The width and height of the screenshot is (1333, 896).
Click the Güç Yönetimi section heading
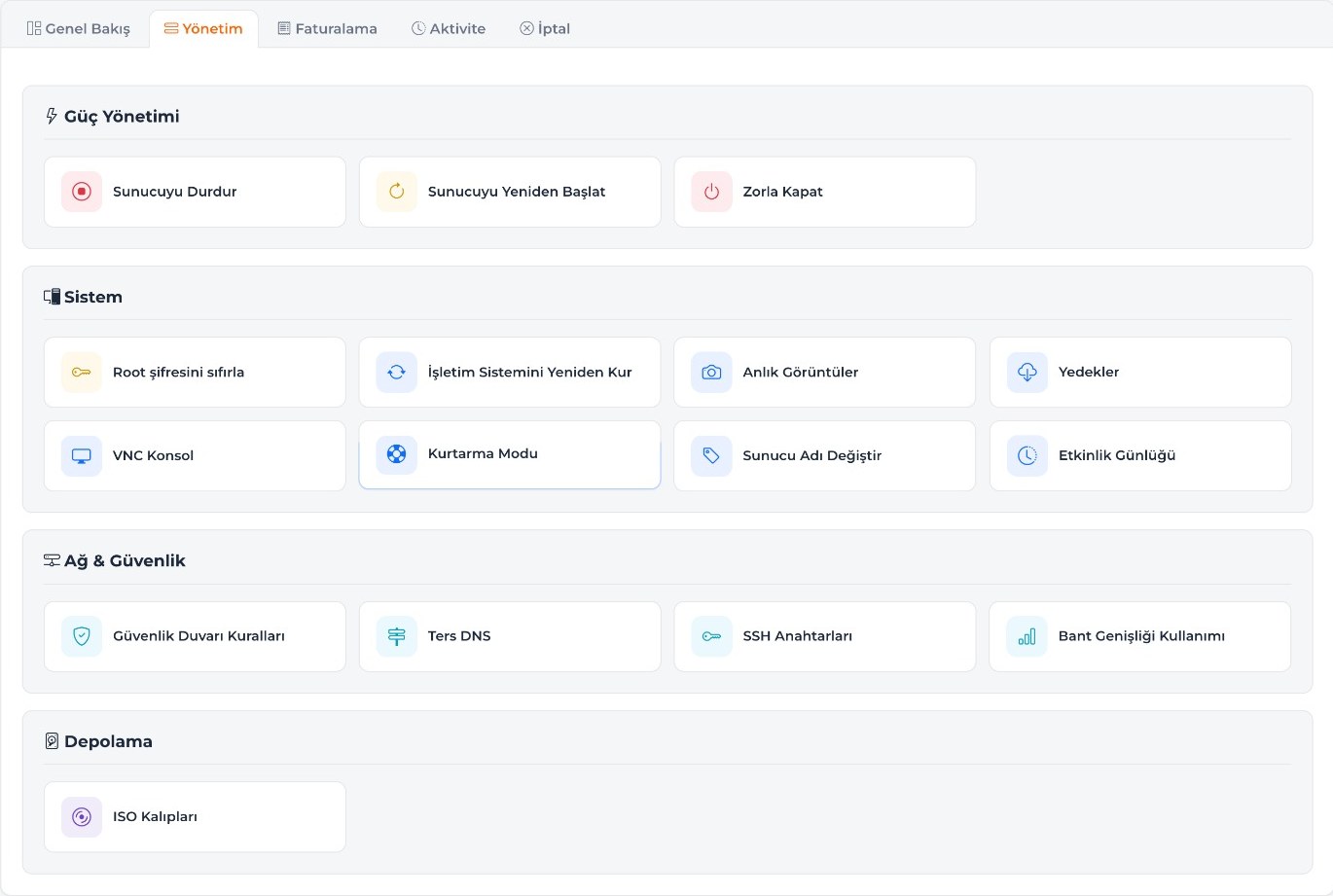click(x=113, y=117)
